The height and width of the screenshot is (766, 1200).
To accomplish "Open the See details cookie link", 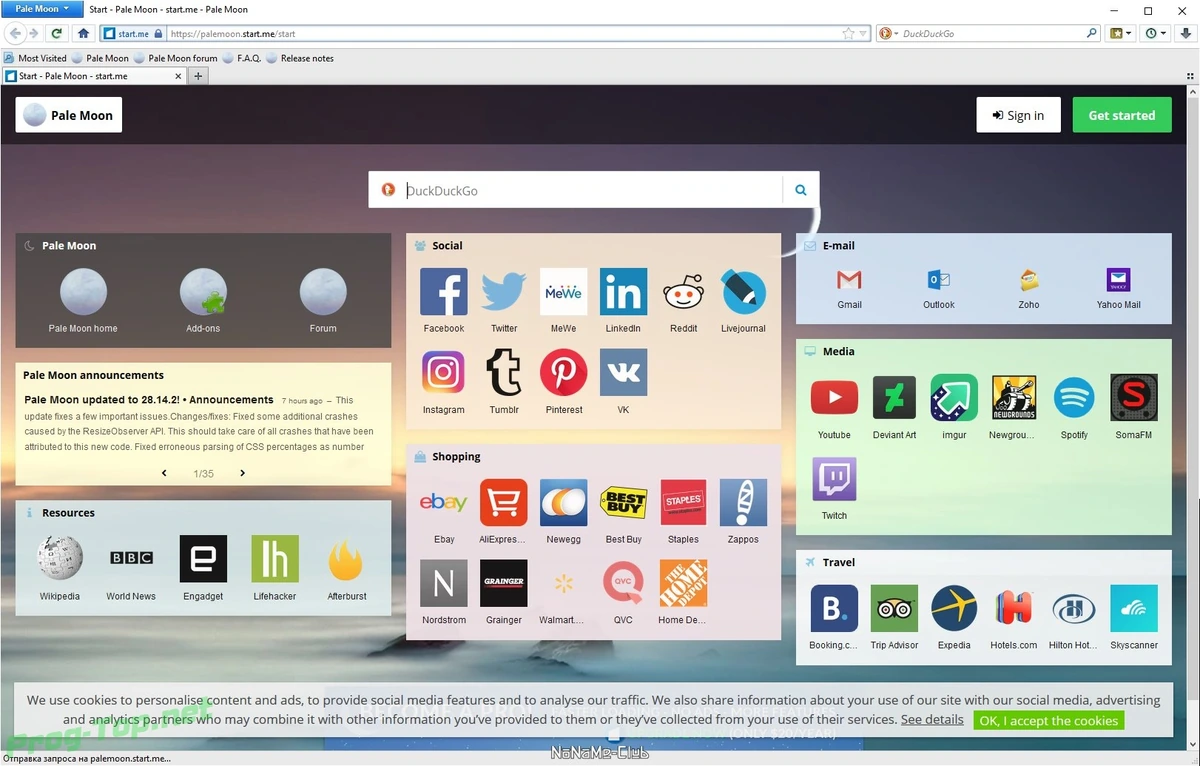I will 932,719.
